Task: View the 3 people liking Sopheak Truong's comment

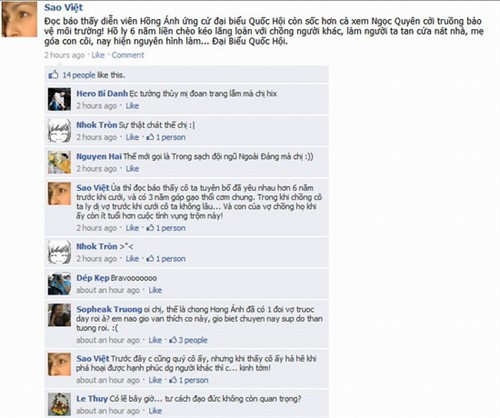Action: [x=189, y=340]
